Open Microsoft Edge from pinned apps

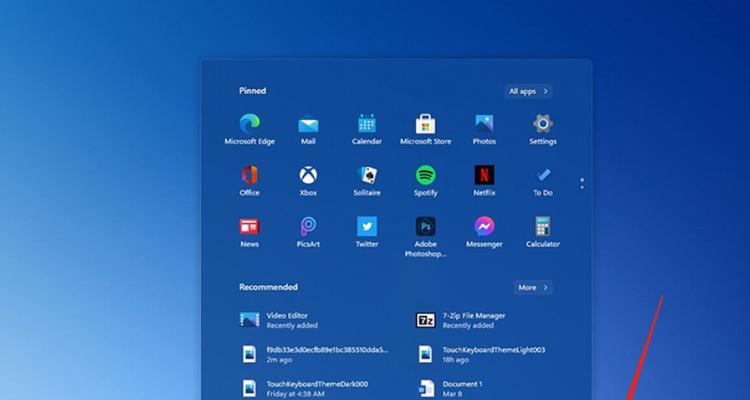(x=250, y=129)
